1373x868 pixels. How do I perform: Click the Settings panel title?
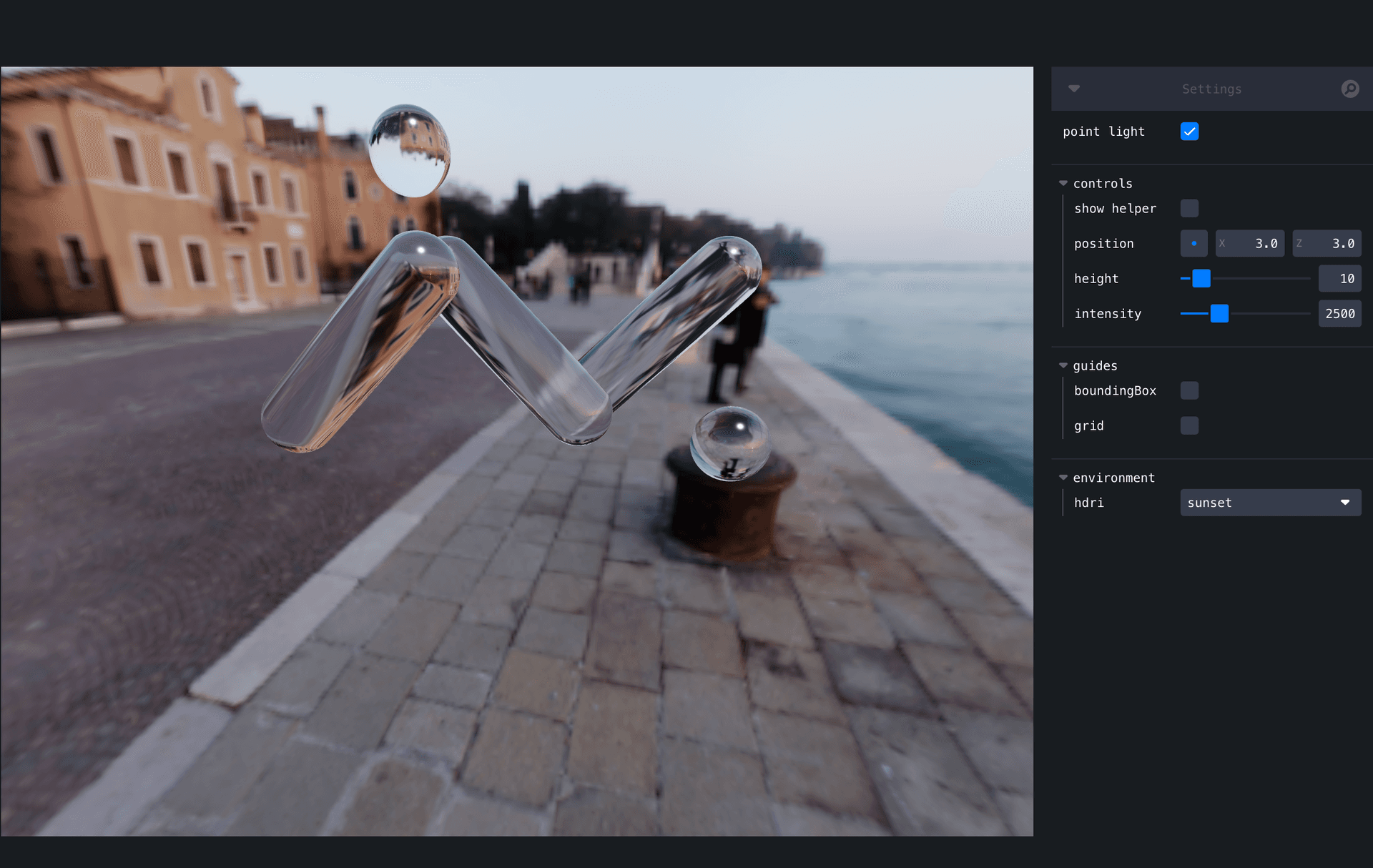pyautogui.click(x=1211, y=89)
